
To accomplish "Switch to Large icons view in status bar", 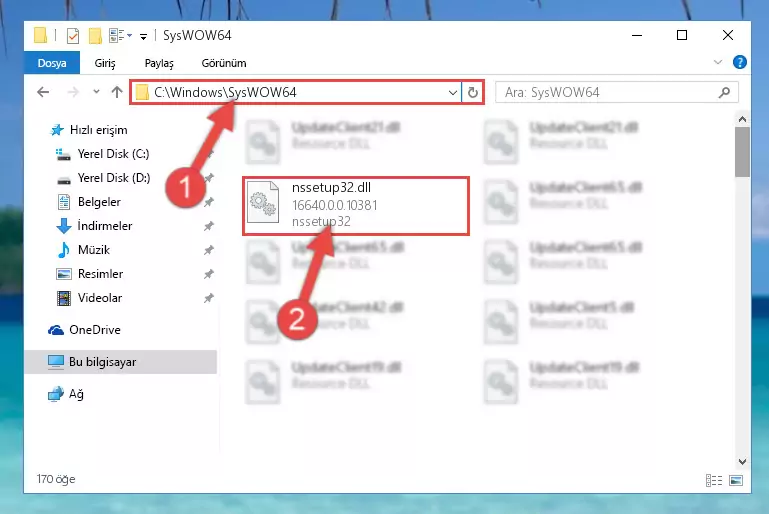I will point(736,480).
